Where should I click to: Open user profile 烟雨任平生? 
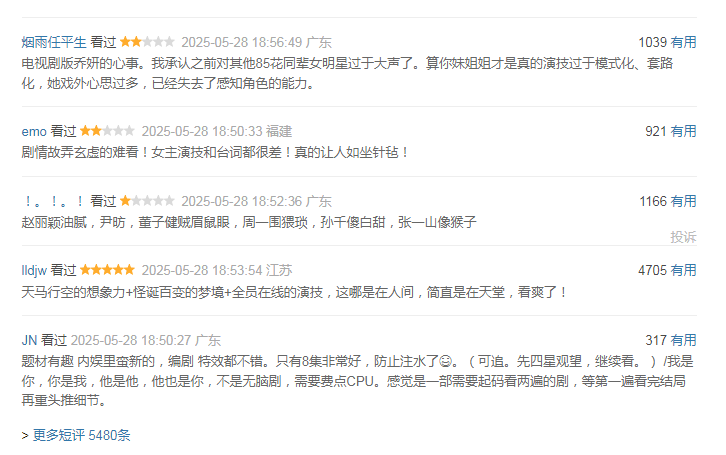click(54, 43)
